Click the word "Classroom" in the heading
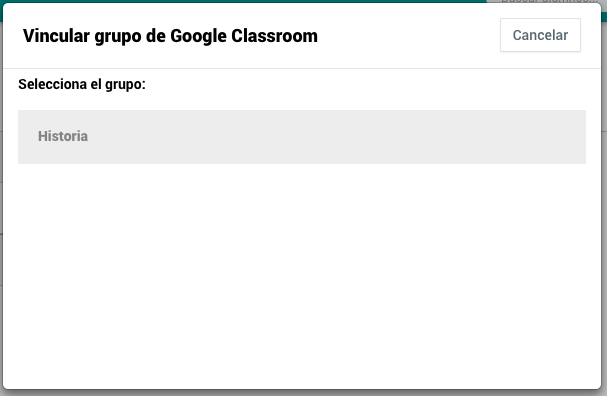607x396 pixels. coord(274,36)
